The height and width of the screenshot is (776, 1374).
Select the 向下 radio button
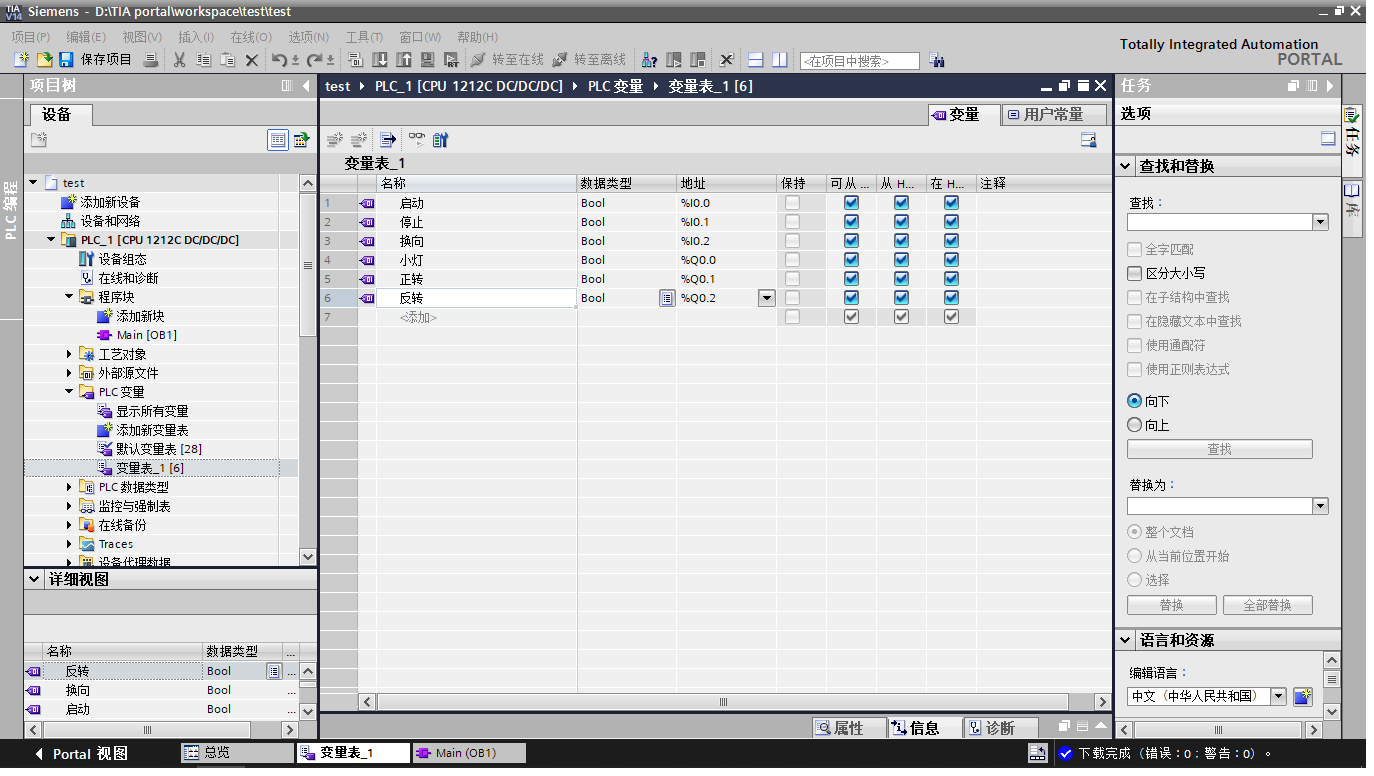click(1134, 401)
